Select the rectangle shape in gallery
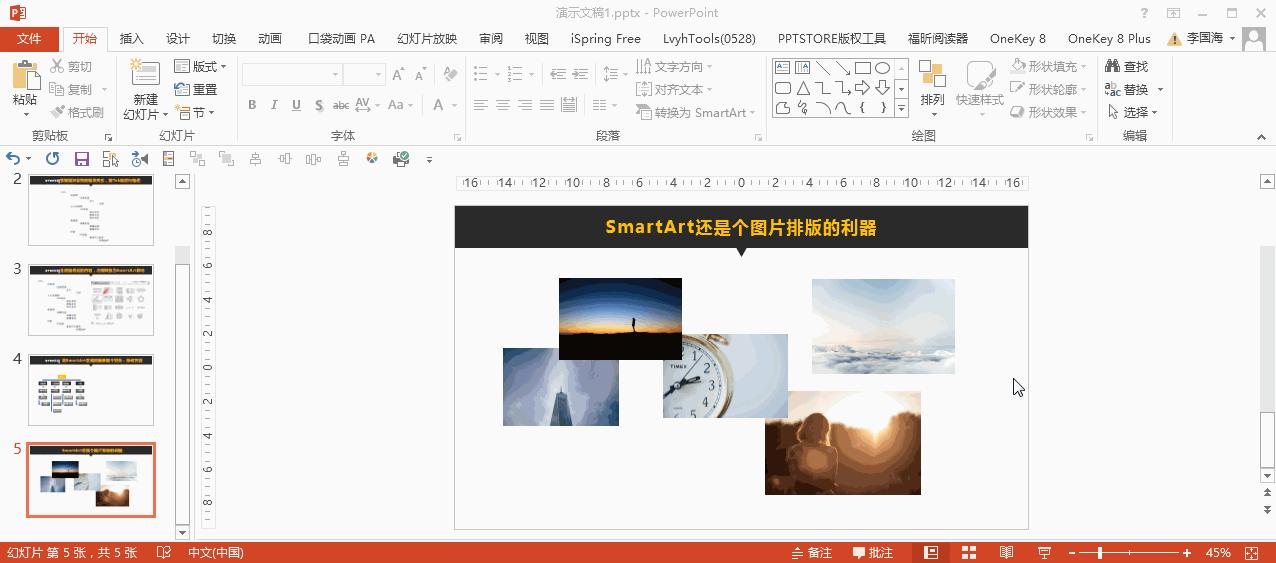1276x563 pixels. [x=862, y=68]
